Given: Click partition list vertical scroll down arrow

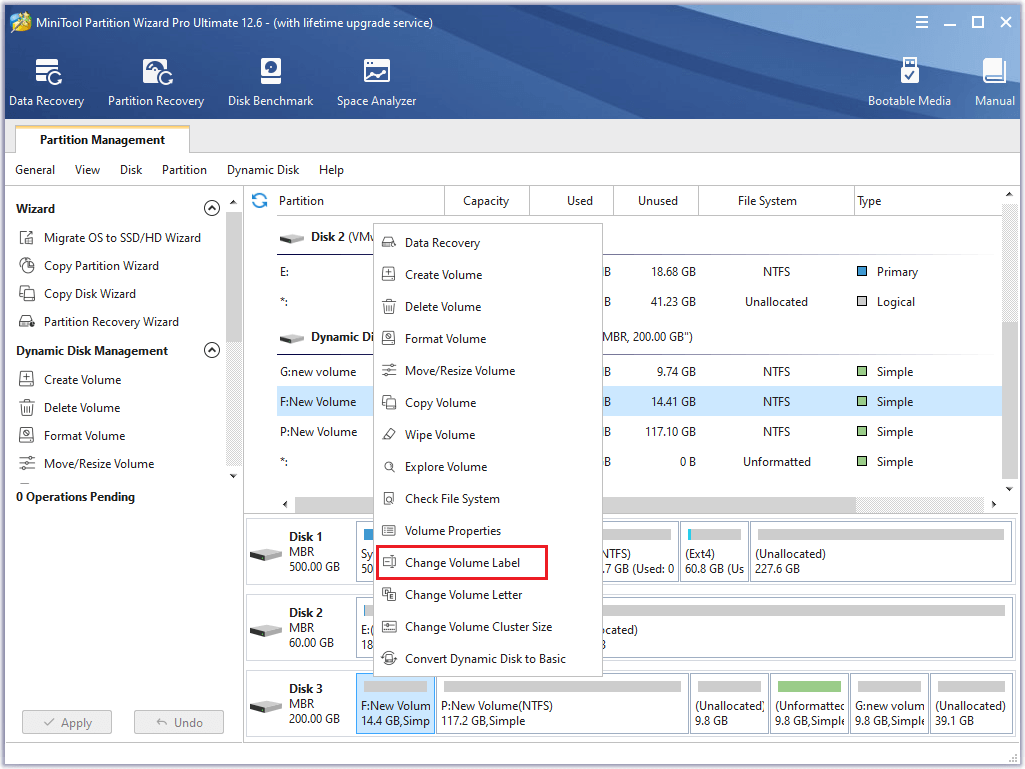Looking at the screenshot, I should (x=1009, y=488).
